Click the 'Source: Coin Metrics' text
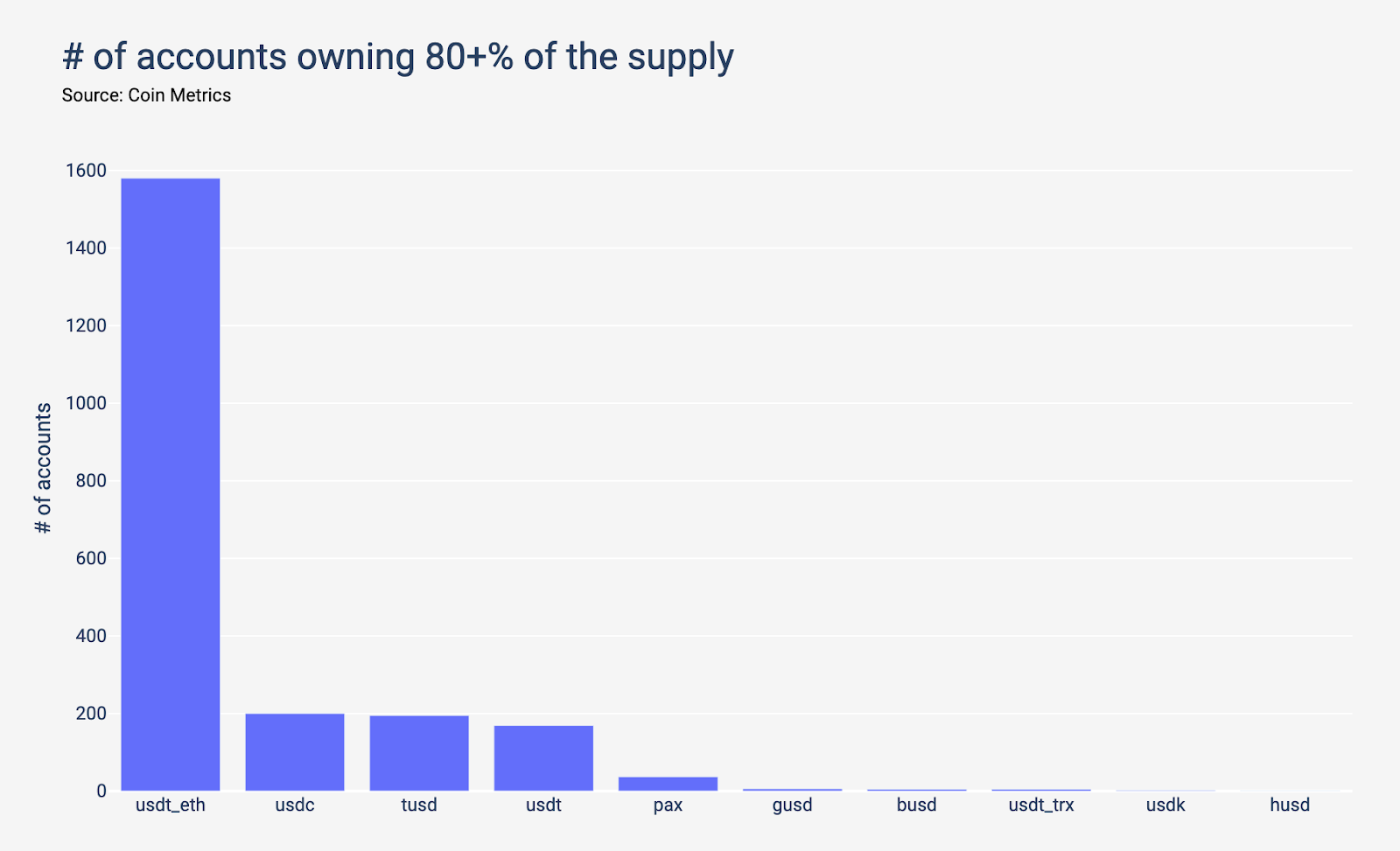Viewport: 1400px width, 851px height. click(146, 95)
